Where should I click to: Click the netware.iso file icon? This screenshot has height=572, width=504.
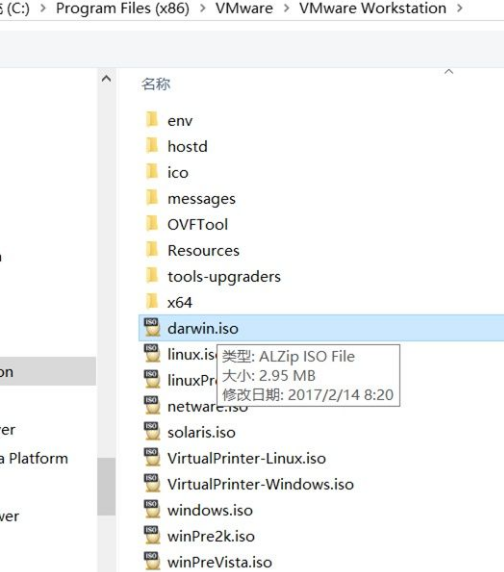pyautogui.click(x=152, y=405)
